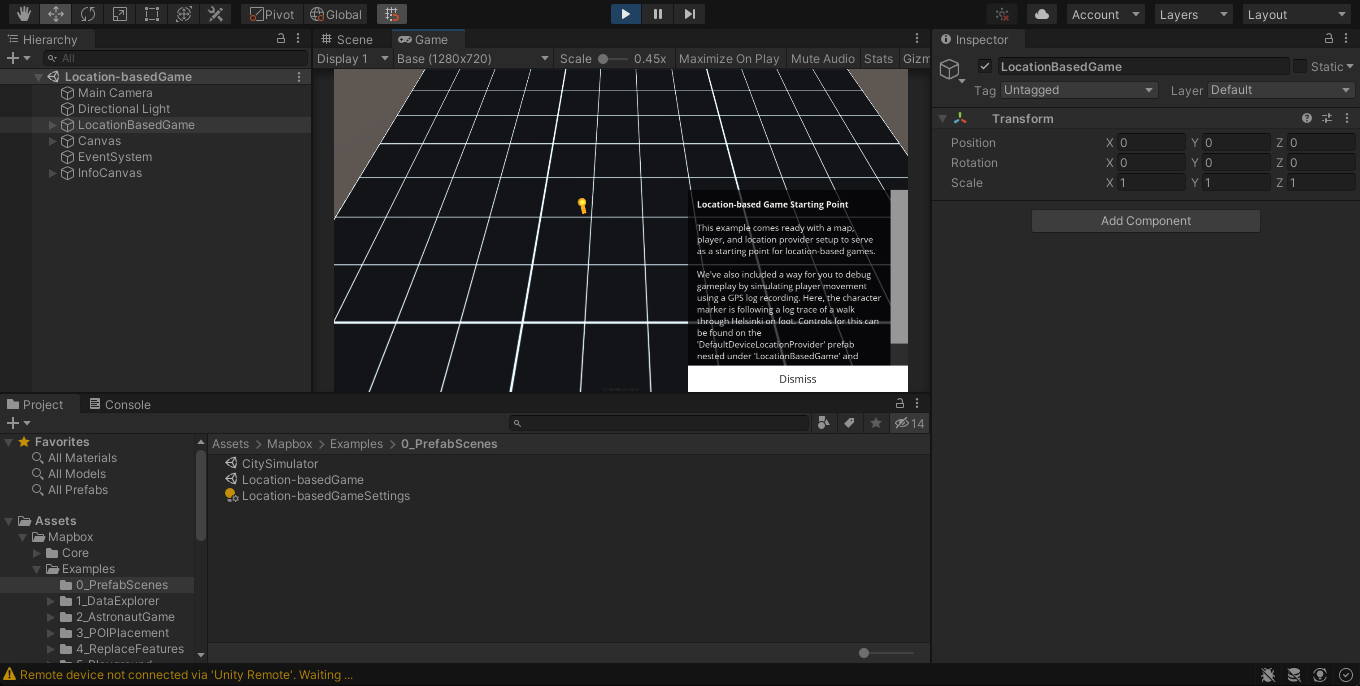Click the Add Component button
This screenshot has height=686, width=1360.
point(1145,220)
